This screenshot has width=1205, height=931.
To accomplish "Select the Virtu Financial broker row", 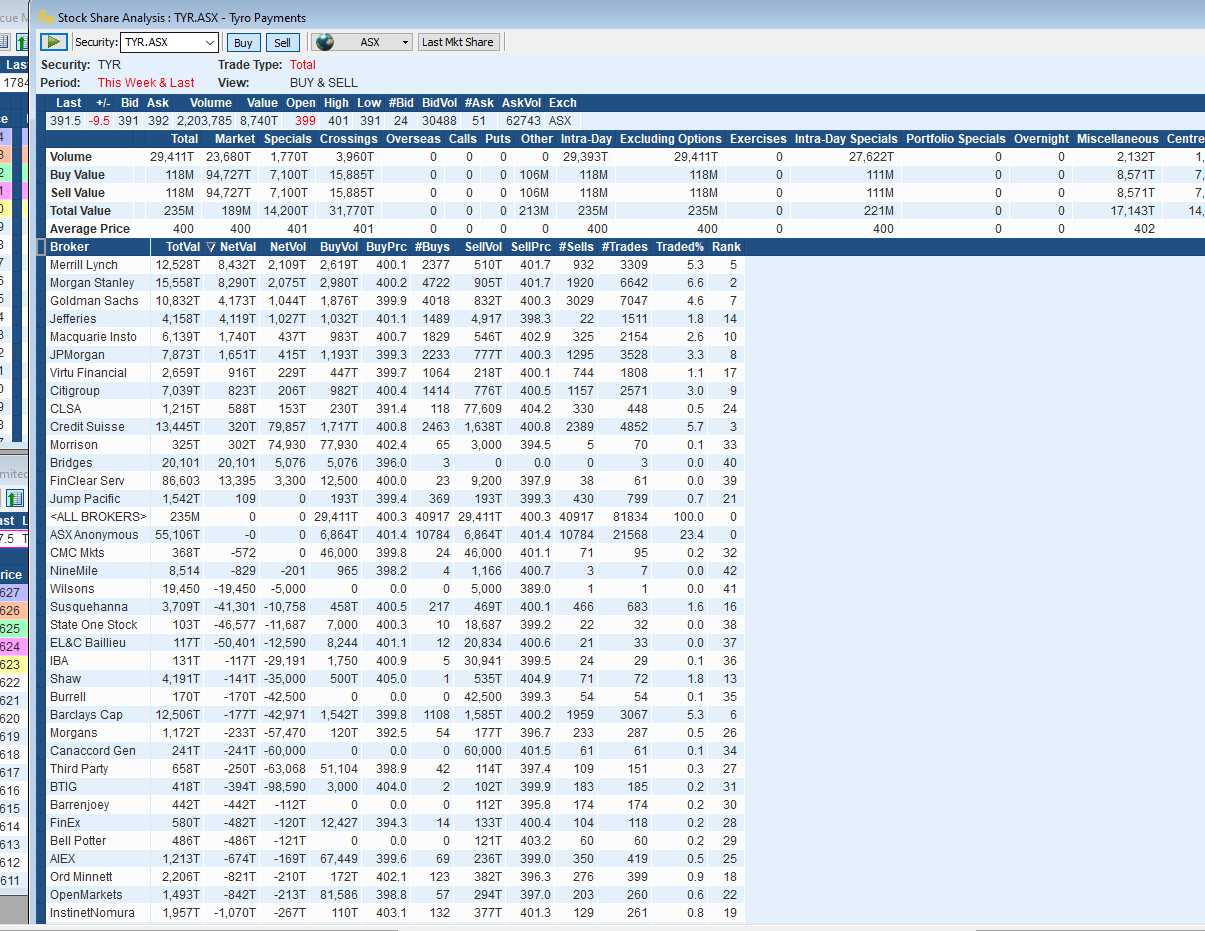I will [x=395, y=373].
